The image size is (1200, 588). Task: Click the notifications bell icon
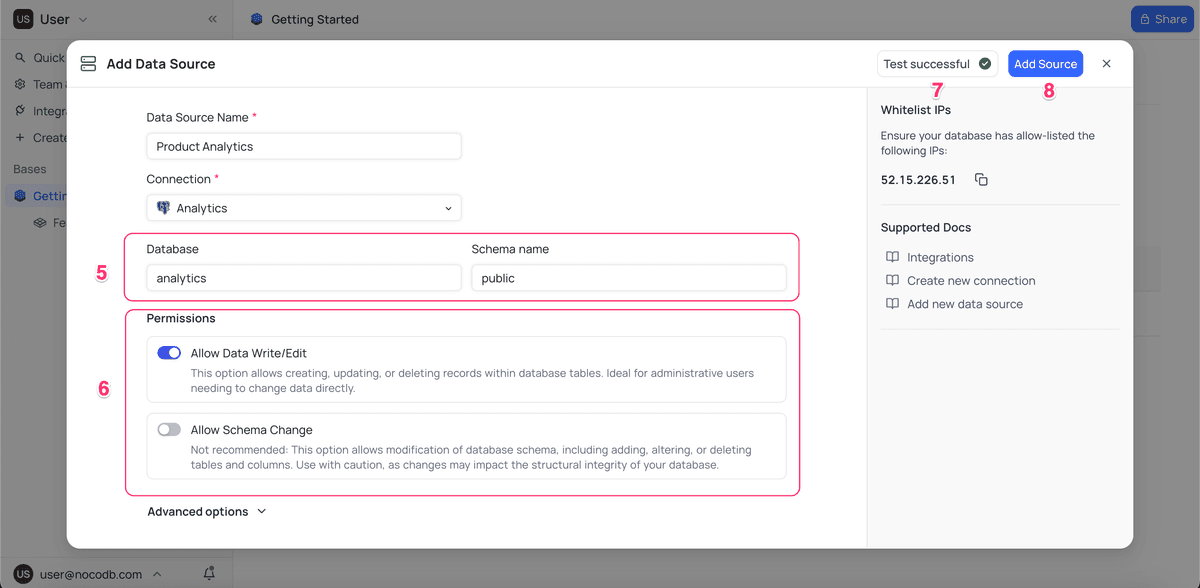coord(210,573)
